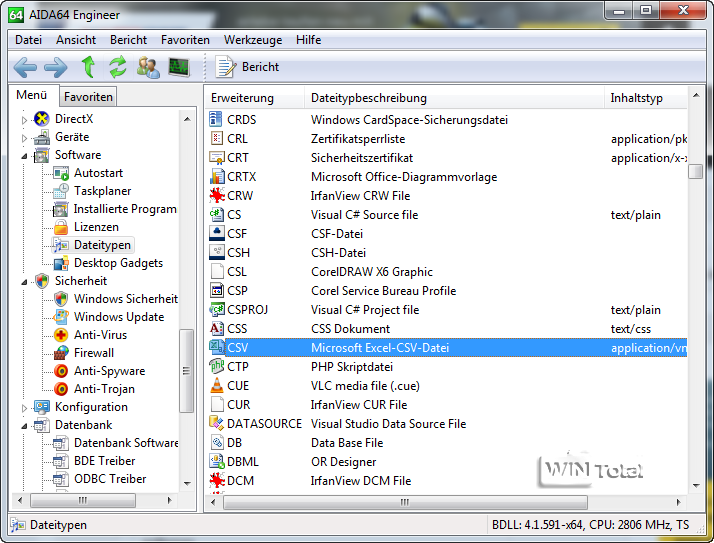
Task: Click the Konfiguration icon
Action: click(41, 407)
